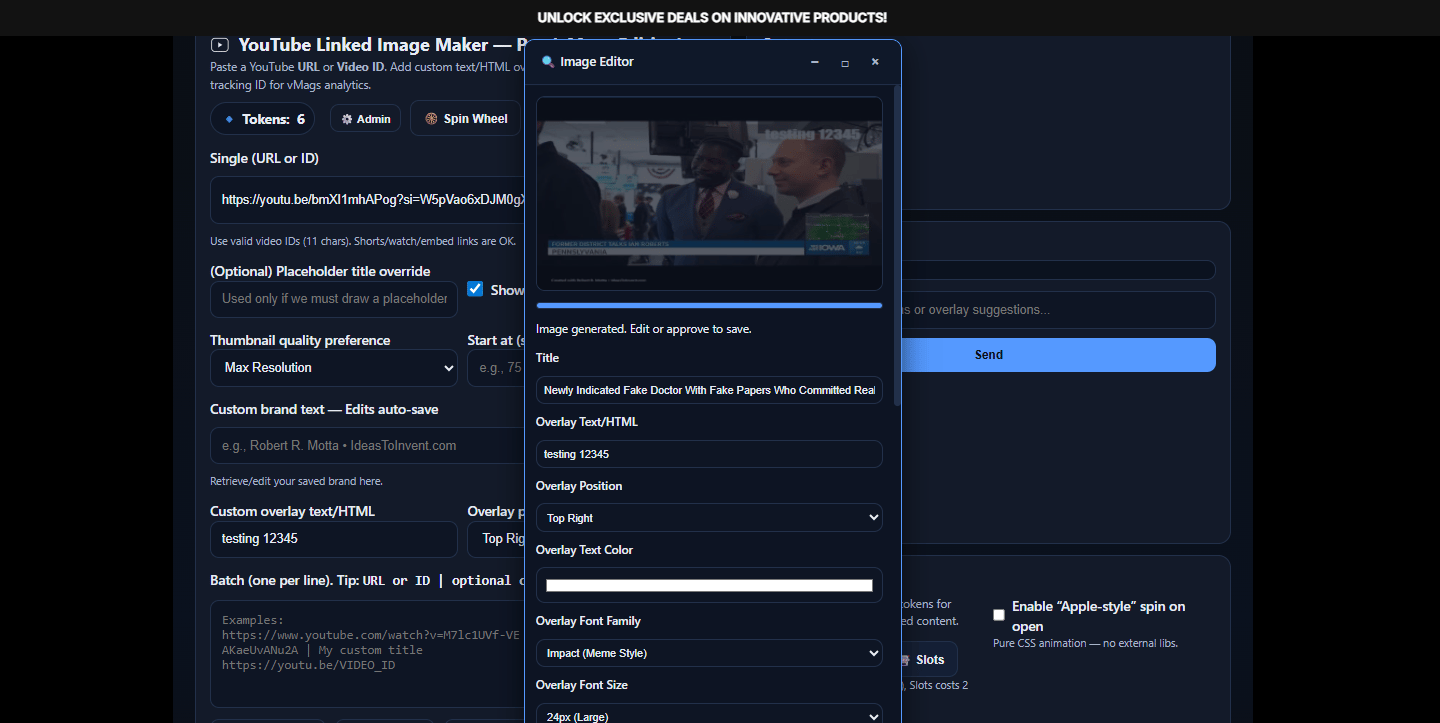
Task: Click the "Use valid video IDs (11 chars)" hint
Action: (x=363, y=241)
